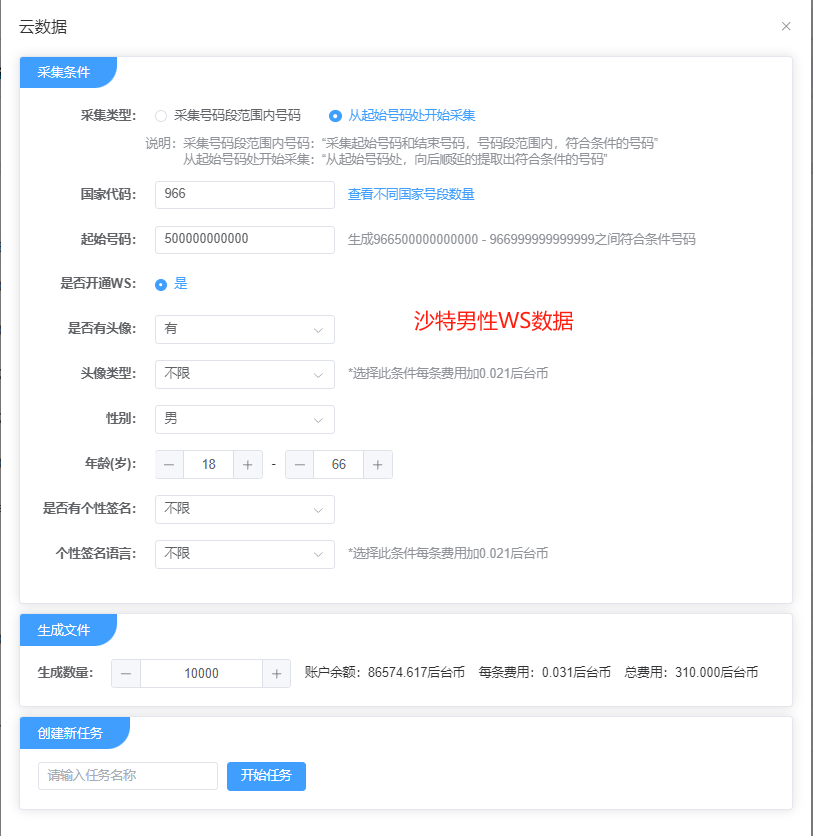
Task: Click the 国家代码 input field
Action: pyautogui.click(x=245, y=195)
